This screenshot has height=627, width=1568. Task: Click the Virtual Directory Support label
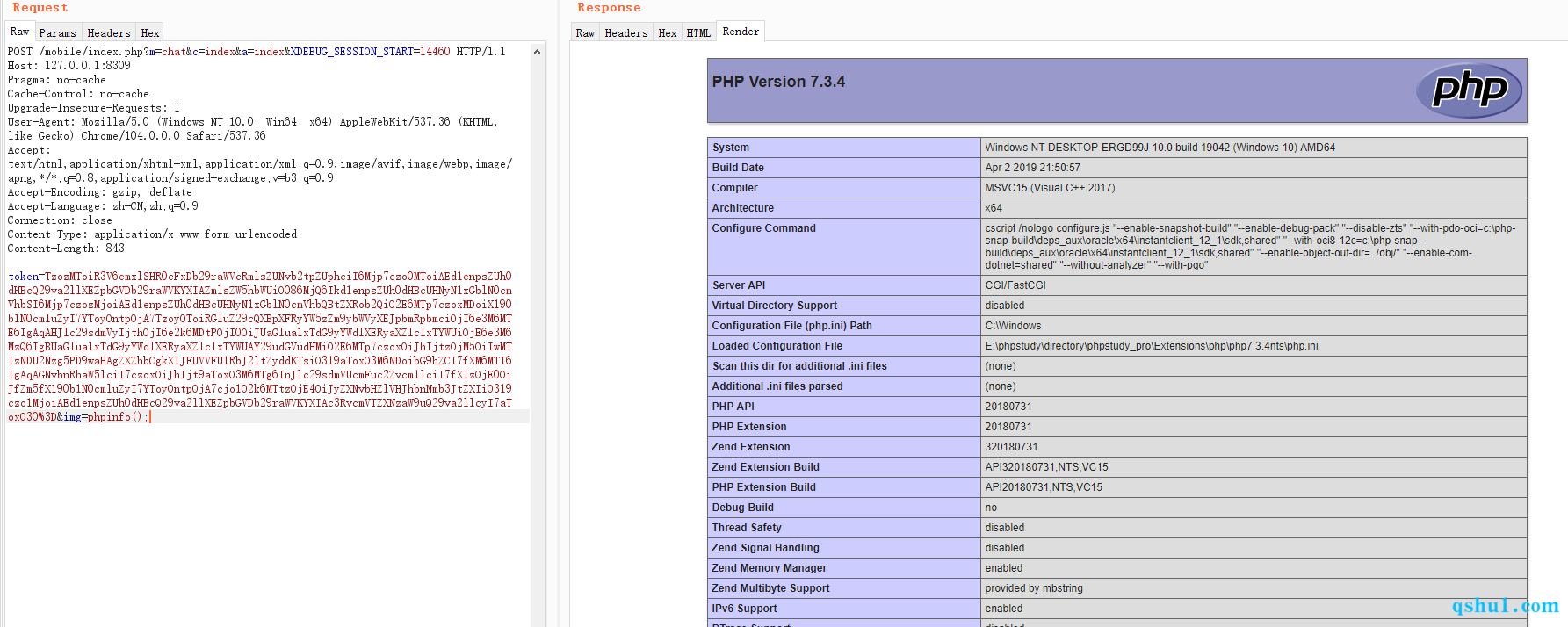(x=775, y=306)
